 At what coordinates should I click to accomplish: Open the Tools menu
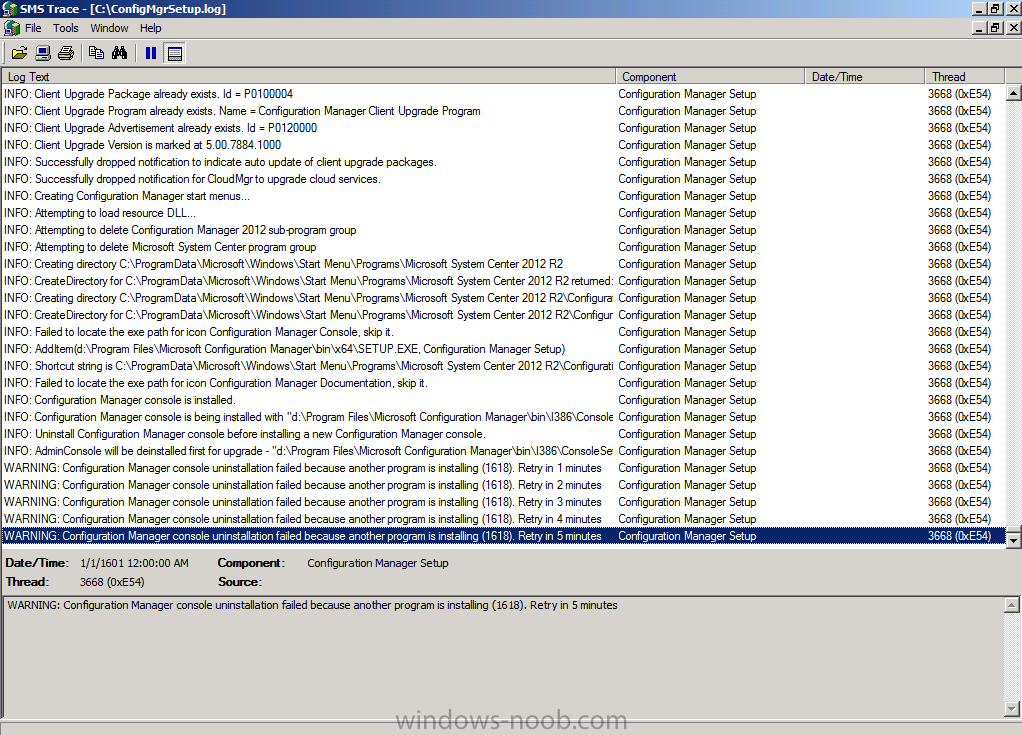click(66, 28)
